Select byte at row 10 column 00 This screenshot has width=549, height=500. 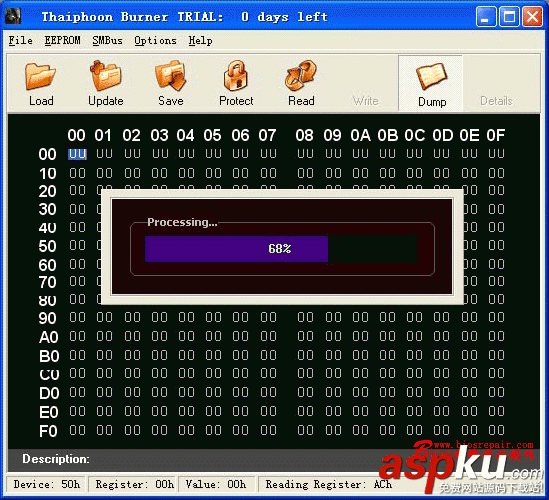coord(77,173)
